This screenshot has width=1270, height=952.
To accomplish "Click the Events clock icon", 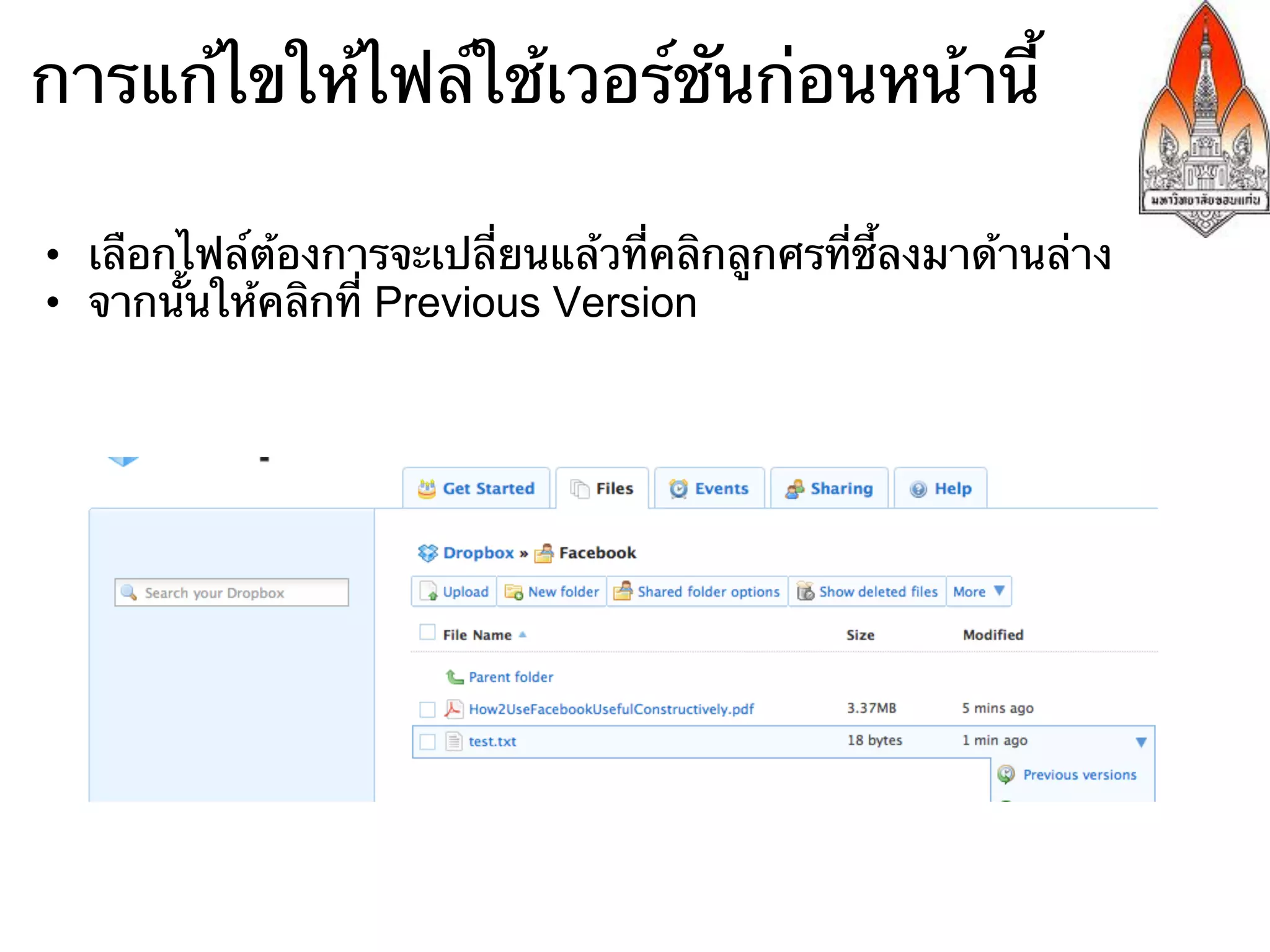I will pos(678,489).
